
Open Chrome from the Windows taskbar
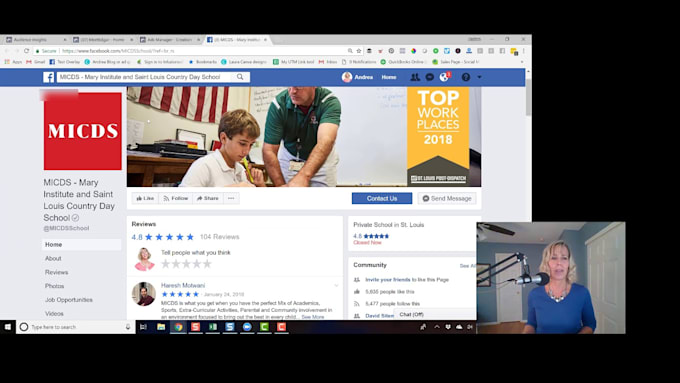tap(178, 327)
